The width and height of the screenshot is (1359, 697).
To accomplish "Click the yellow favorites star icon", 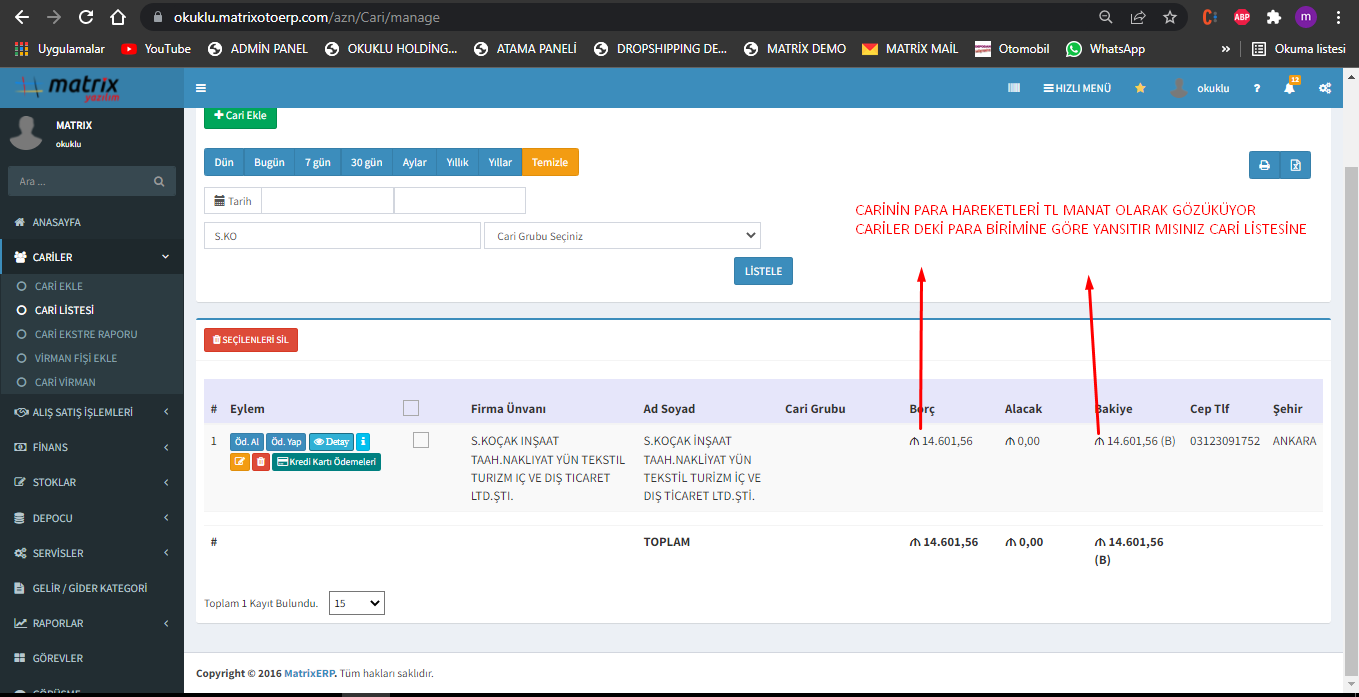I will (1140, 88).
